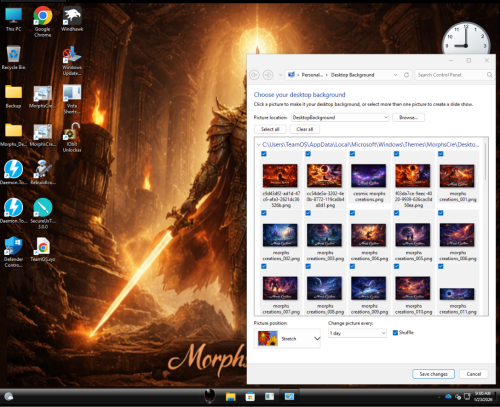Open Microsoft Store taskbar icon
500x407 pixels.
250,396
